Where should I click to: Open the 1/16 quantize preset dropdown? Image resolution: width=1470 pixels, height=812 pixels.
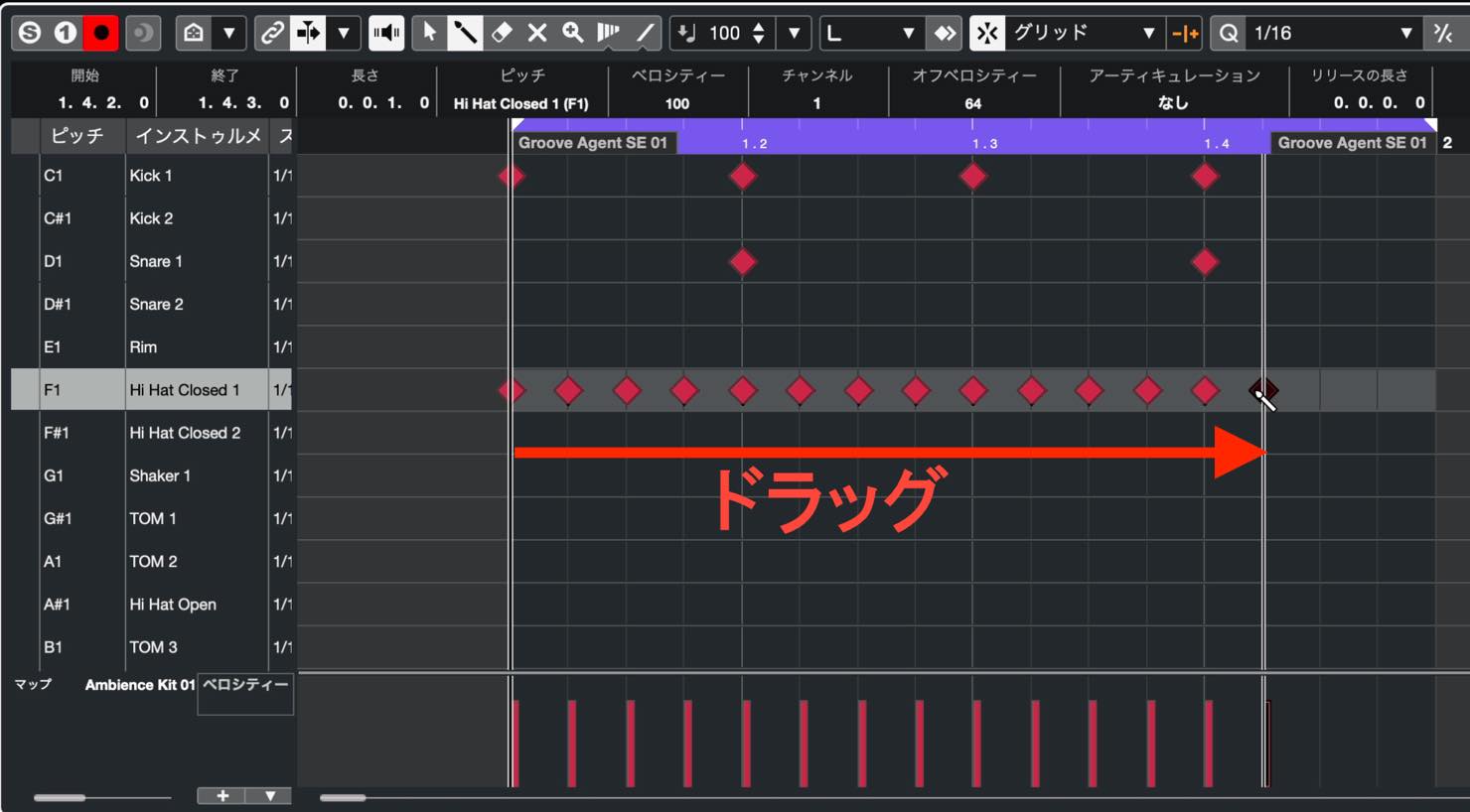(1332, 33)
